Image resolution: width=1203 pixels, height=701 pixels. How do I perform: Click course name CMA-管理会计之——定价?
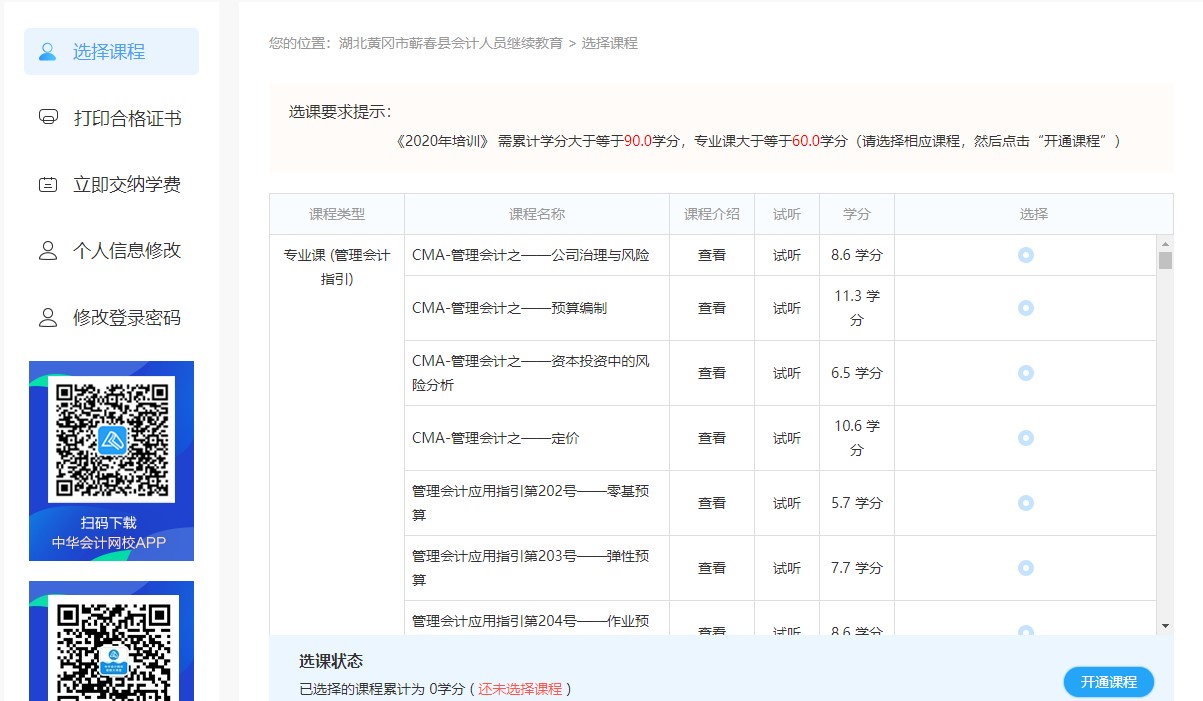click(x=495, y=438)
